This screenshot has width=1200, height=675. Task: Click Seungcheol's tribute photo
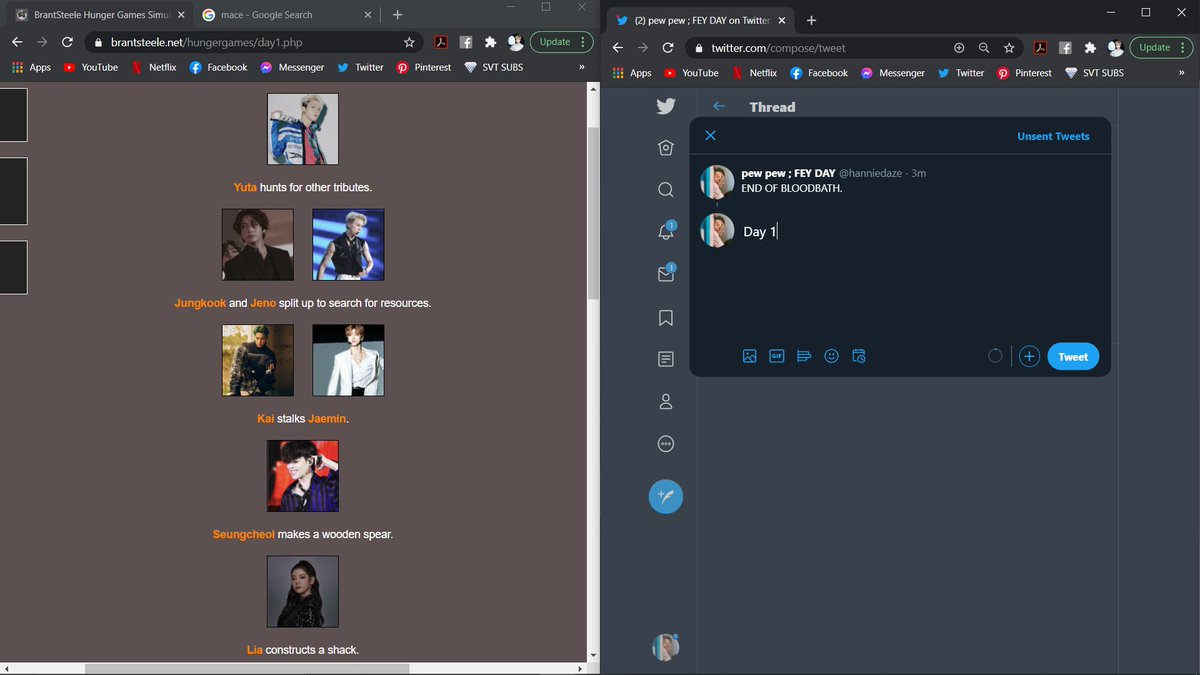(x=303, y=476)
